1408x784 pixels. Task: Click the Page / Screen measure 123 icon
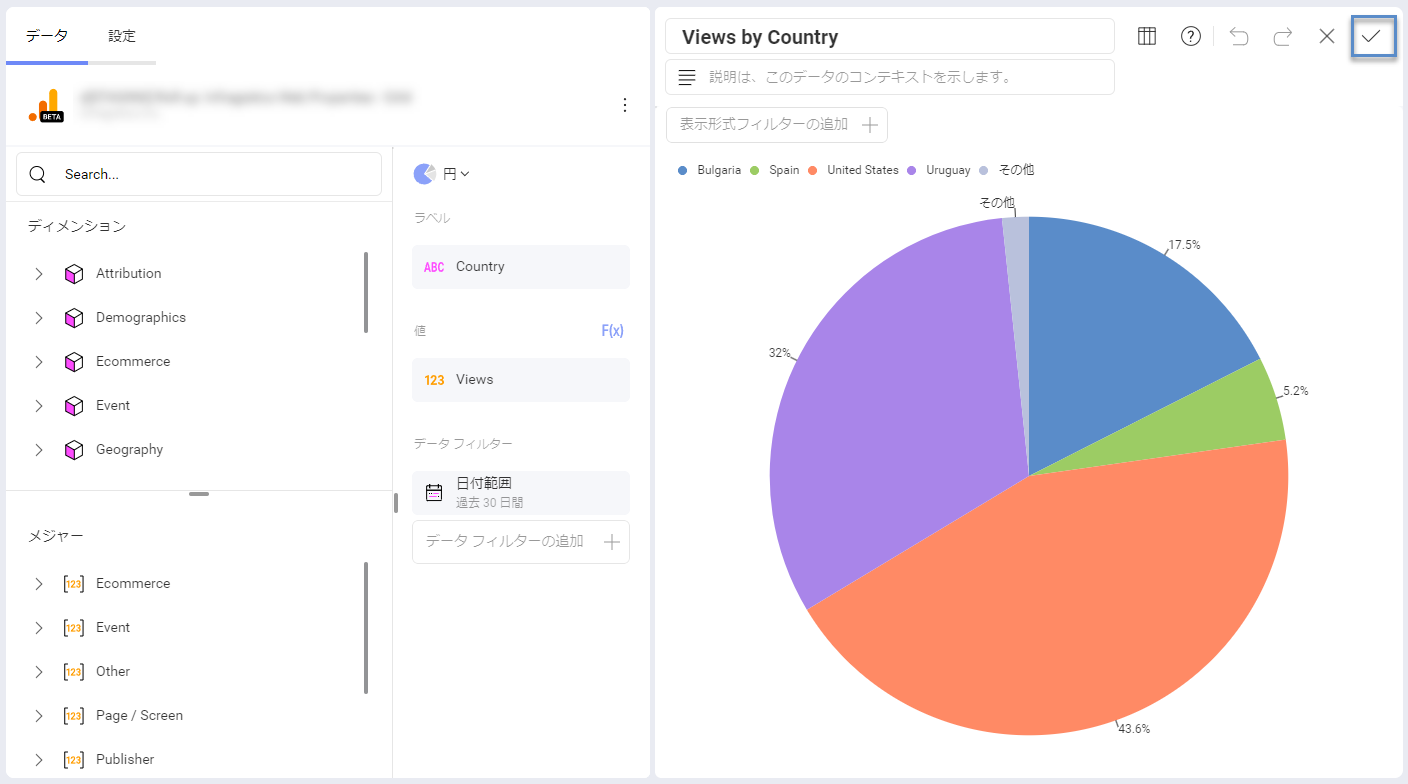tap(74, 716)
